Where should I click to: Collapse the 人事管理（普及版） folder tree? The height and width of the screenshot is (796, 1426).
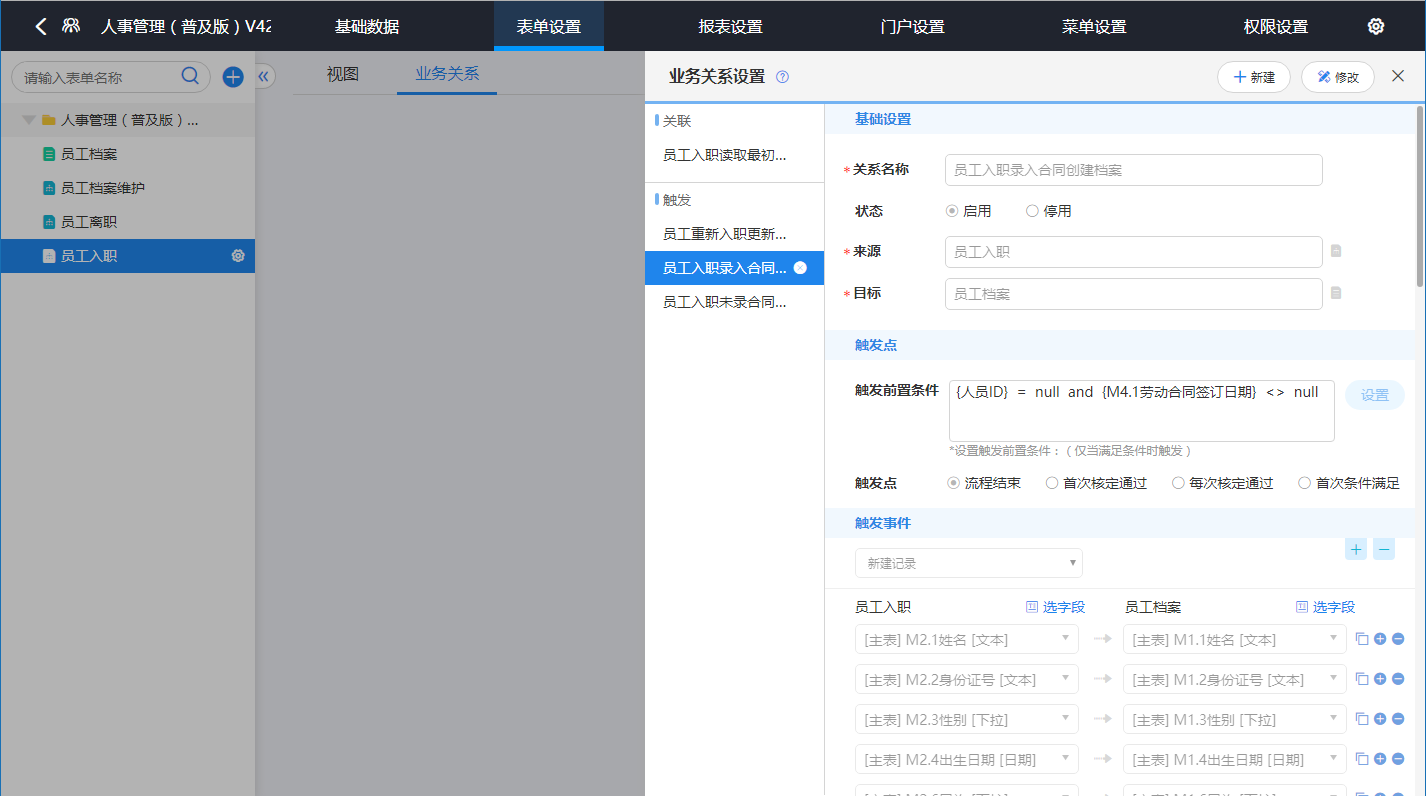(x=29, y=120)
